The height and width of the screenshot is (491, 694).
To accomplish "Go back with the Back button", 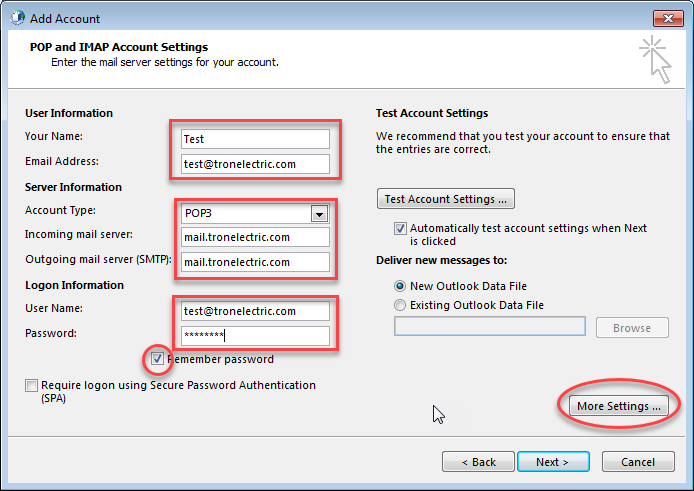I will pyautogui.click(x=476, y=462).
